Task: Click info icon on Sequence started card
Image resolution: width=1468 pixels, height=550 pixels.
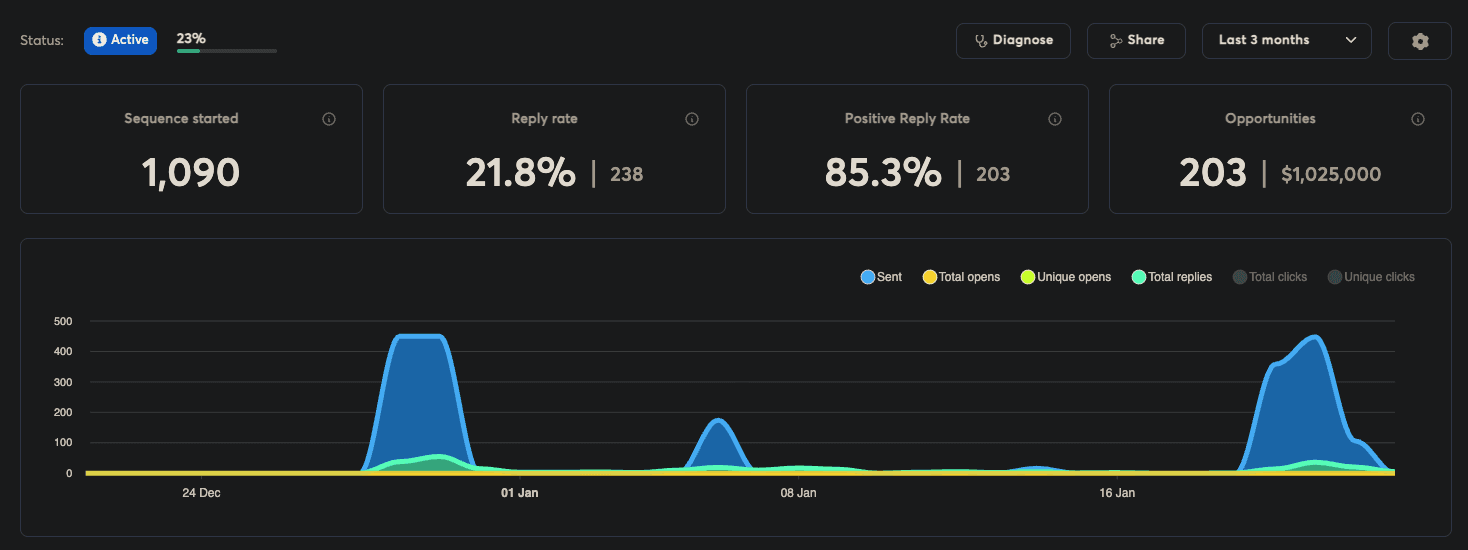Action: 329,119
